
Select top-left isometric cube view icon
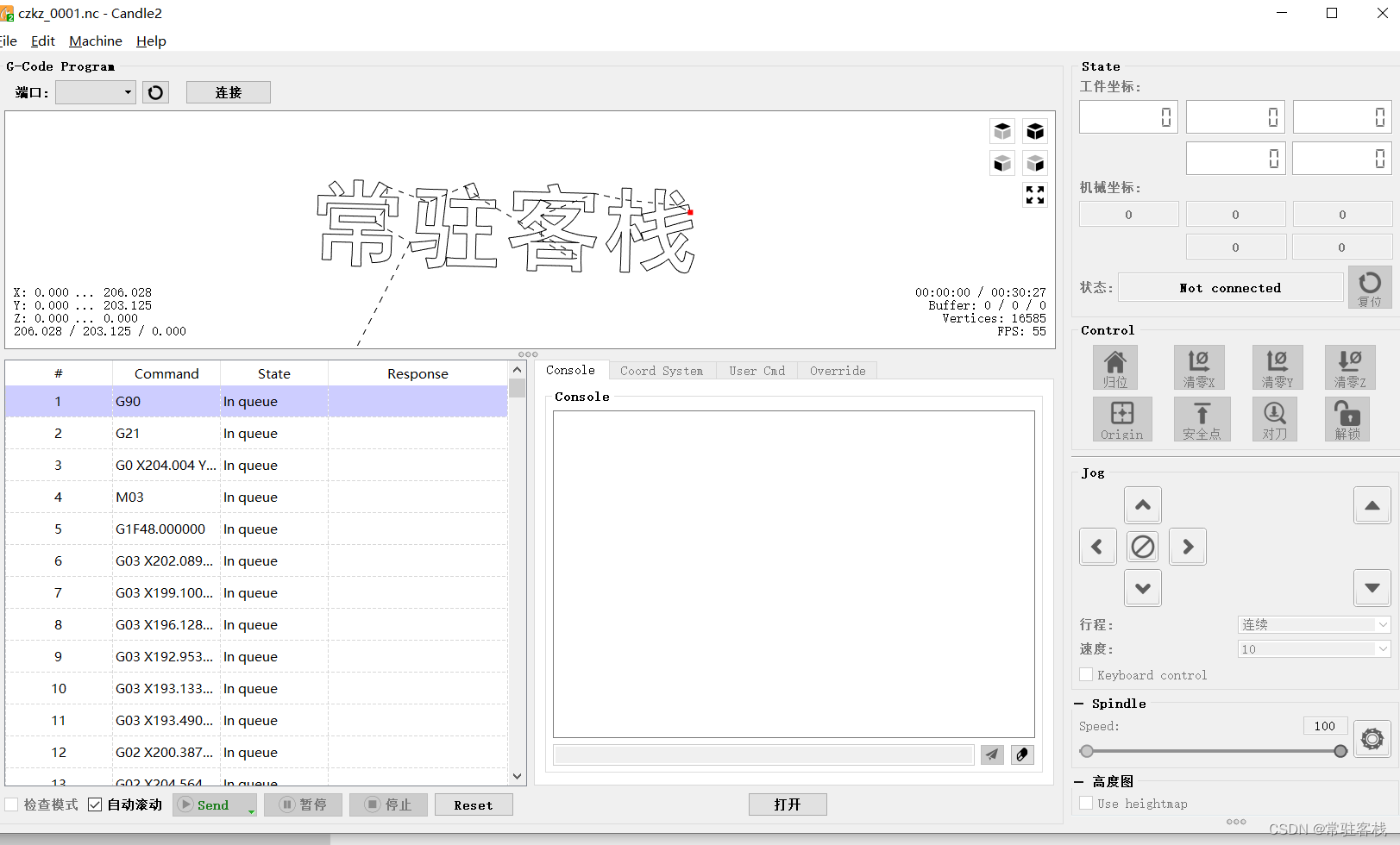click(x=1002, y=131)
